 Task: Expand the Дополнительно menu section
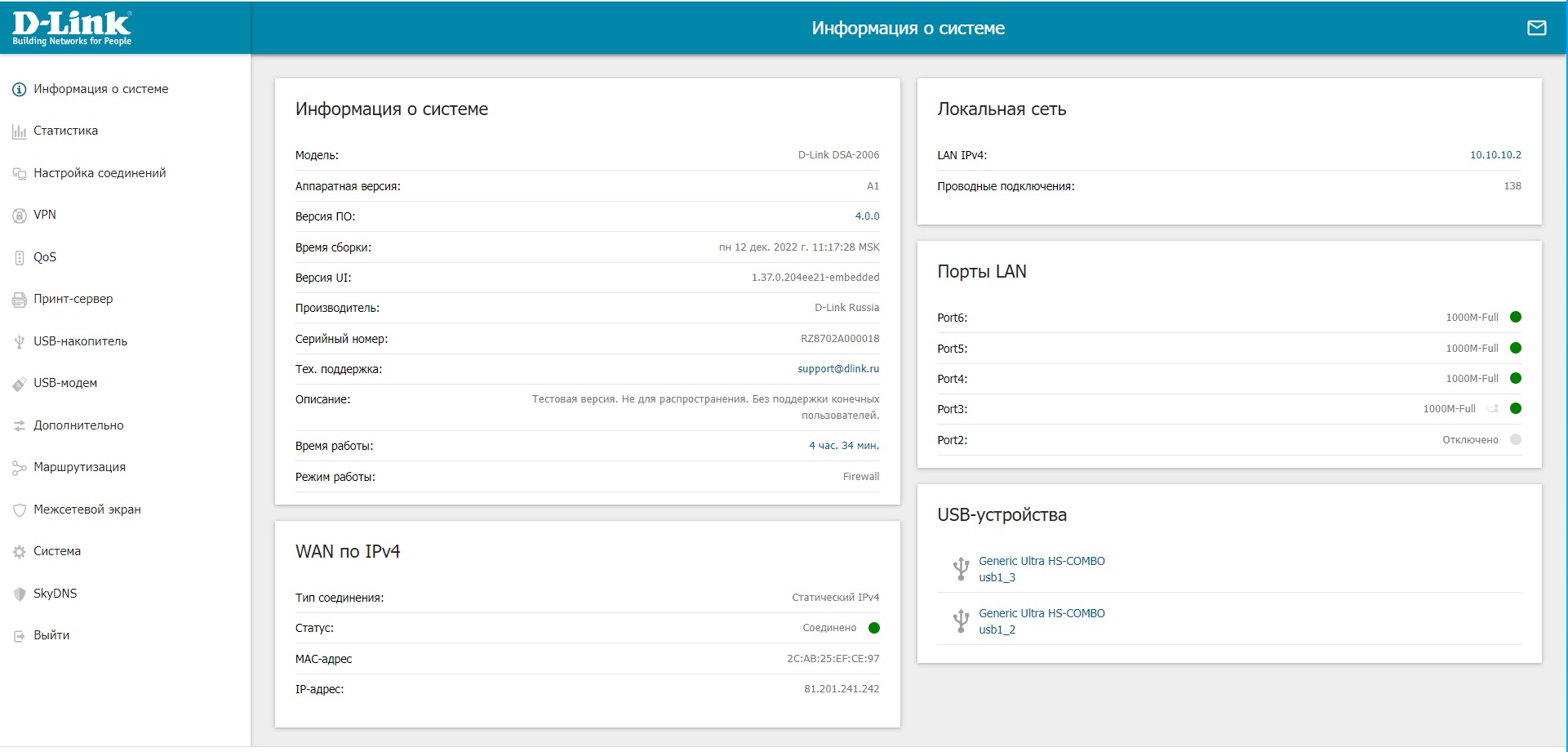(78, 425)
